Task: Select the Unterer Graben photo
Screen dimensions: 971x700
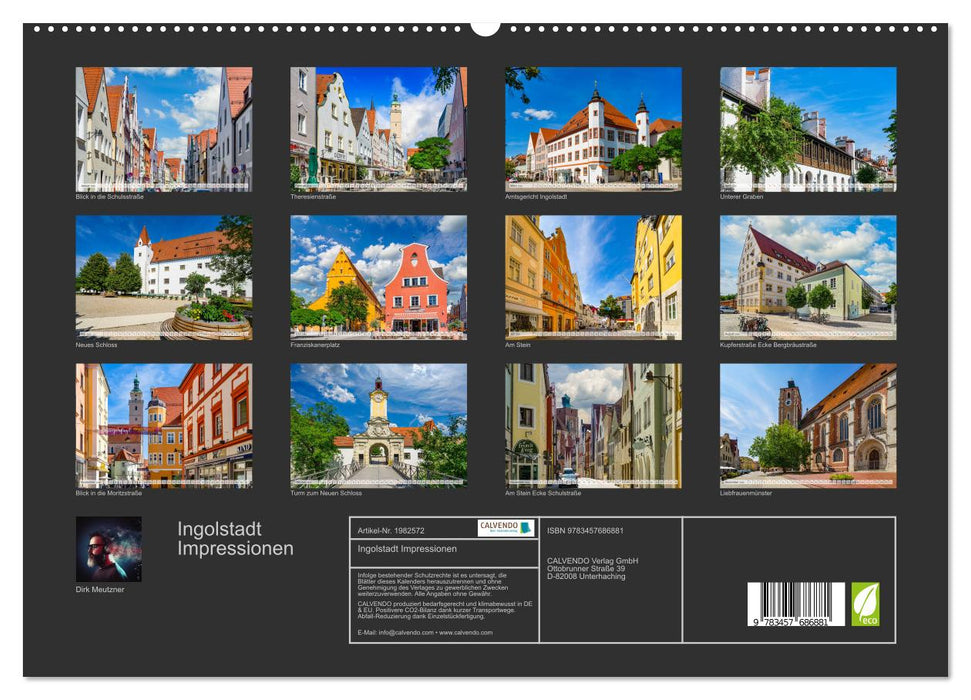Action: pos(810,130)
